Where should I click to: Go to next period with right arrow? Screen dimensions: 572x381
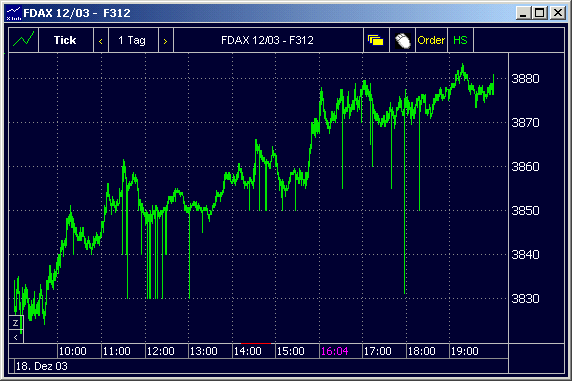point(166,40)
